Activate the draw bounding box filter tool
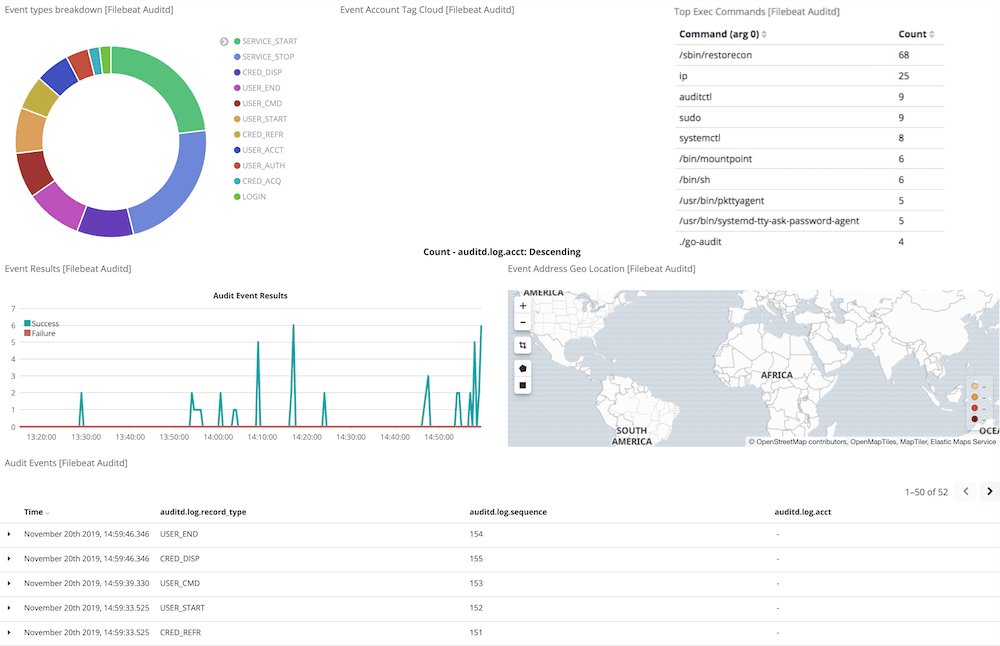Image resolution: width=1000 pixels, height=646 pixels. click(522, 384)
